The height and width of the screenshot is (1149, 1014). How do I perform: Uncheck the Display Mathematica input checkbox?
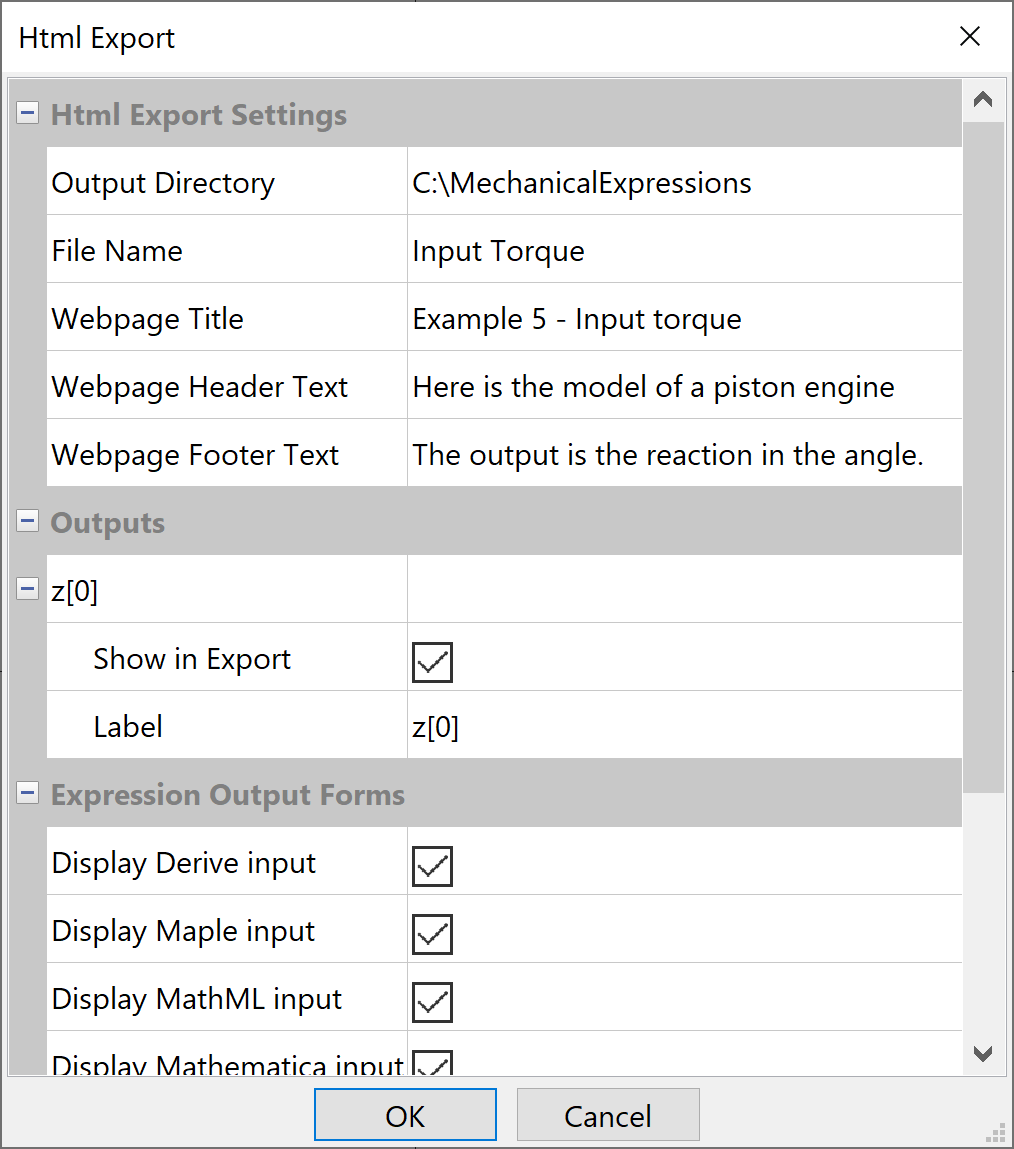click(432, 1064)
